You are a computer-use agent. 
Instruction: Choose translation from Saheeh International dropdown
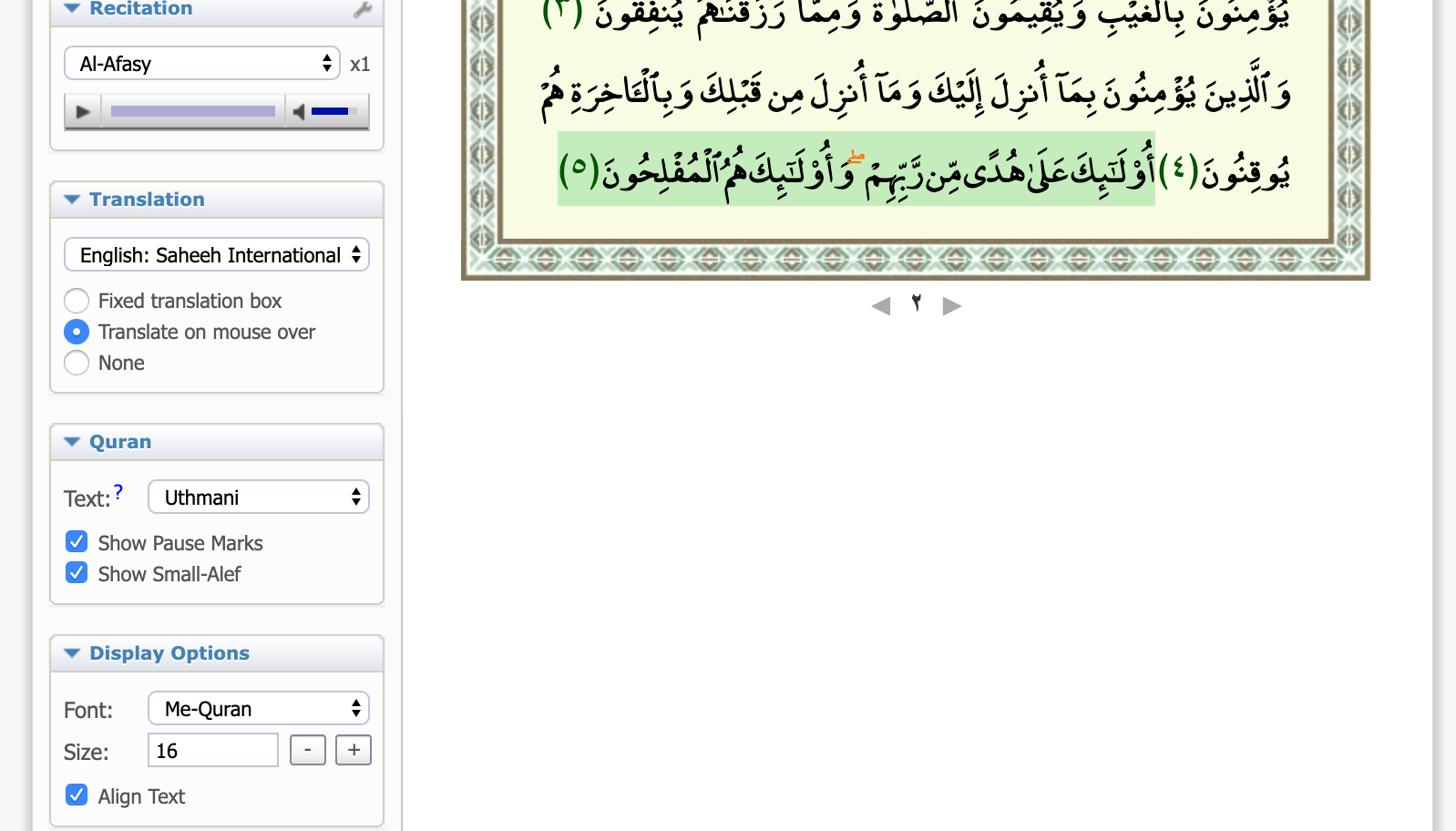(x=217, y=255)
